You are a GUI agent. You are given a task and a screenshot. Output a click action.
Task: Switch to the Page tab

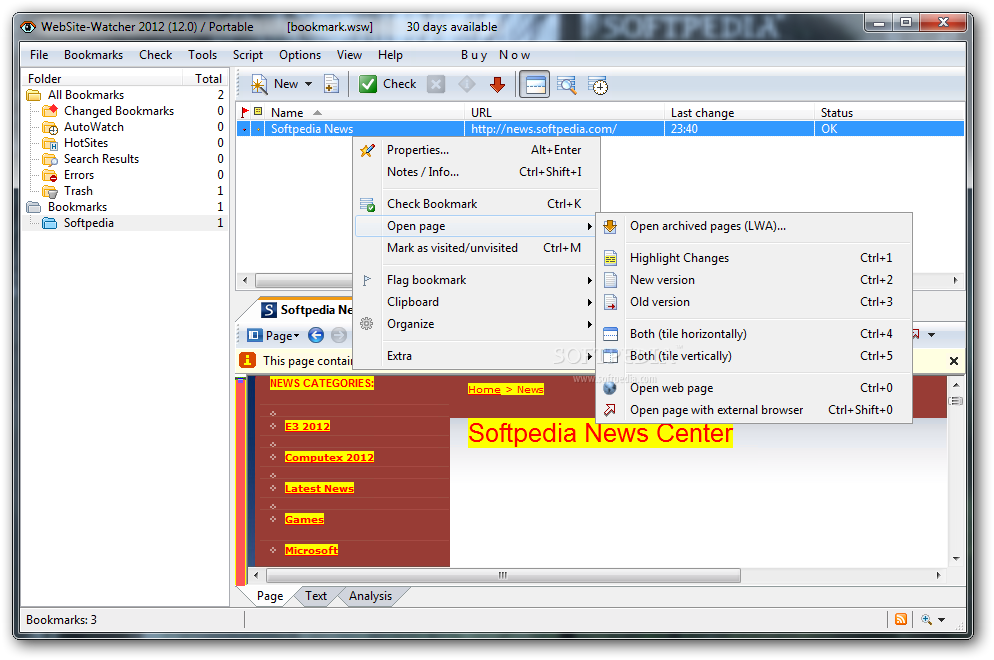tap(269, 596)
